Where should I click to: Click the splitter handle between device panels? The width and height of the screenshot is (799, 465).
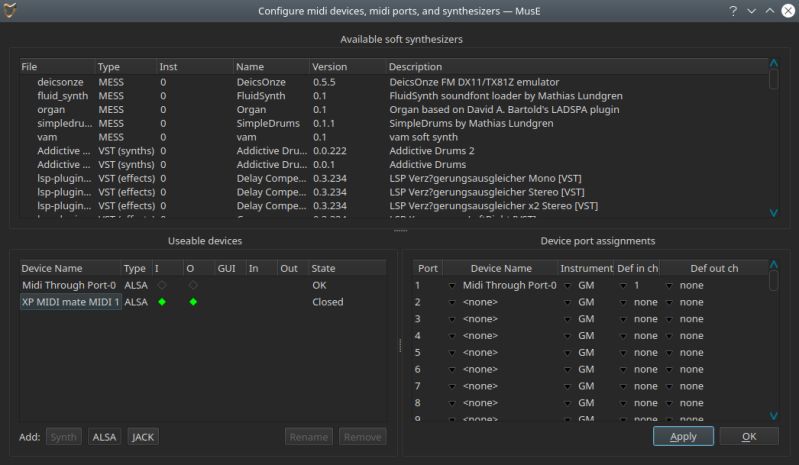(x=400, y=346)
